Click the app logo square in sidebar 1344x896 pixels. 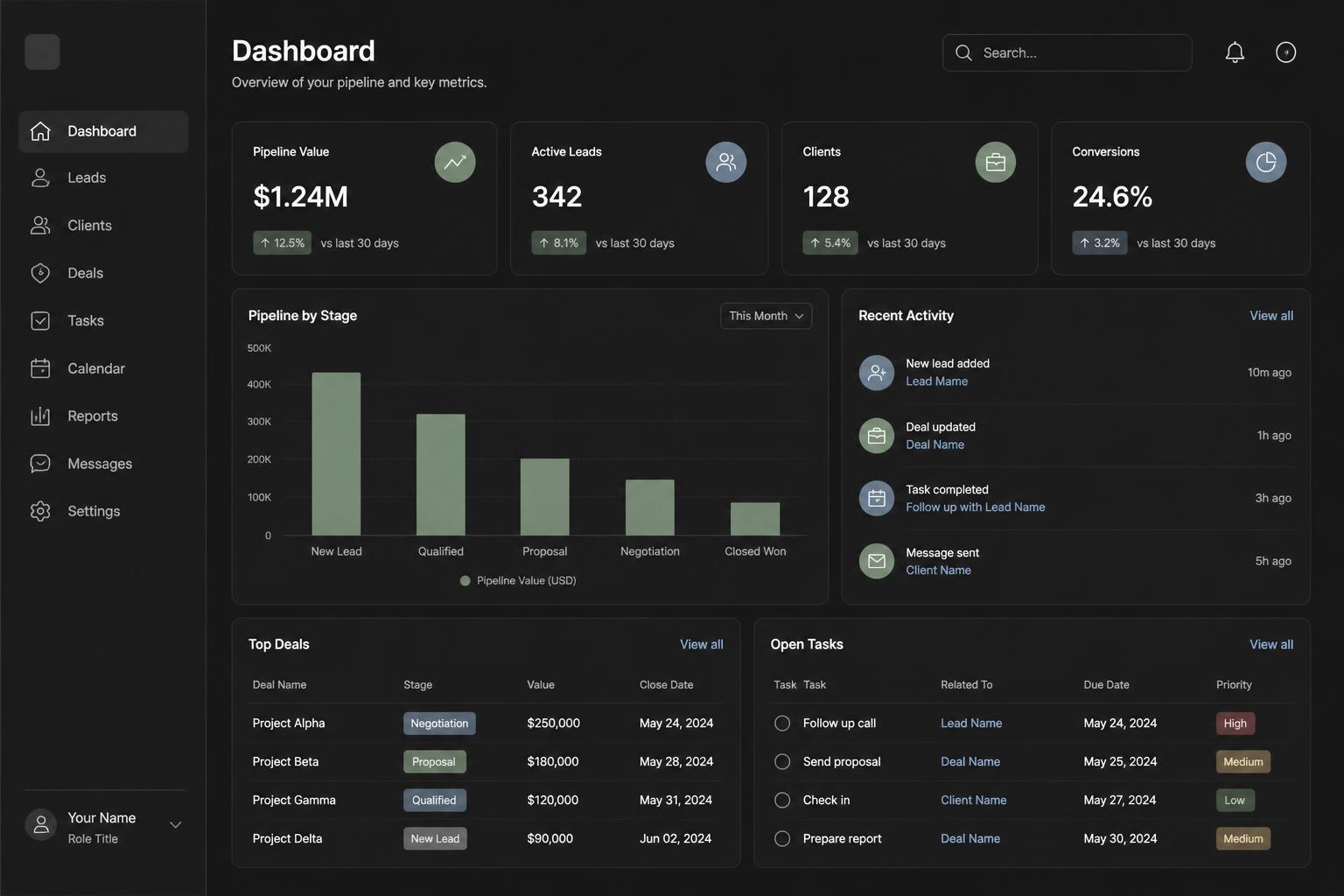[x=42, y=52]
